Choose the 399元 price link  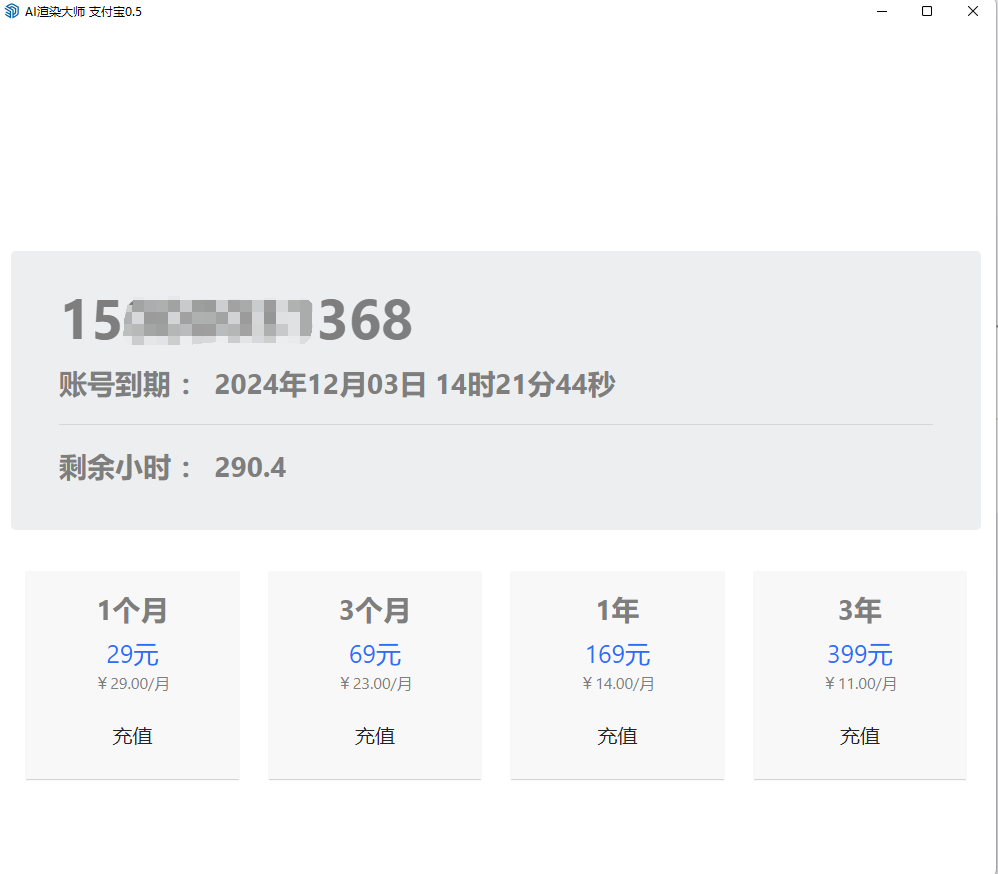tap(859, 655)
